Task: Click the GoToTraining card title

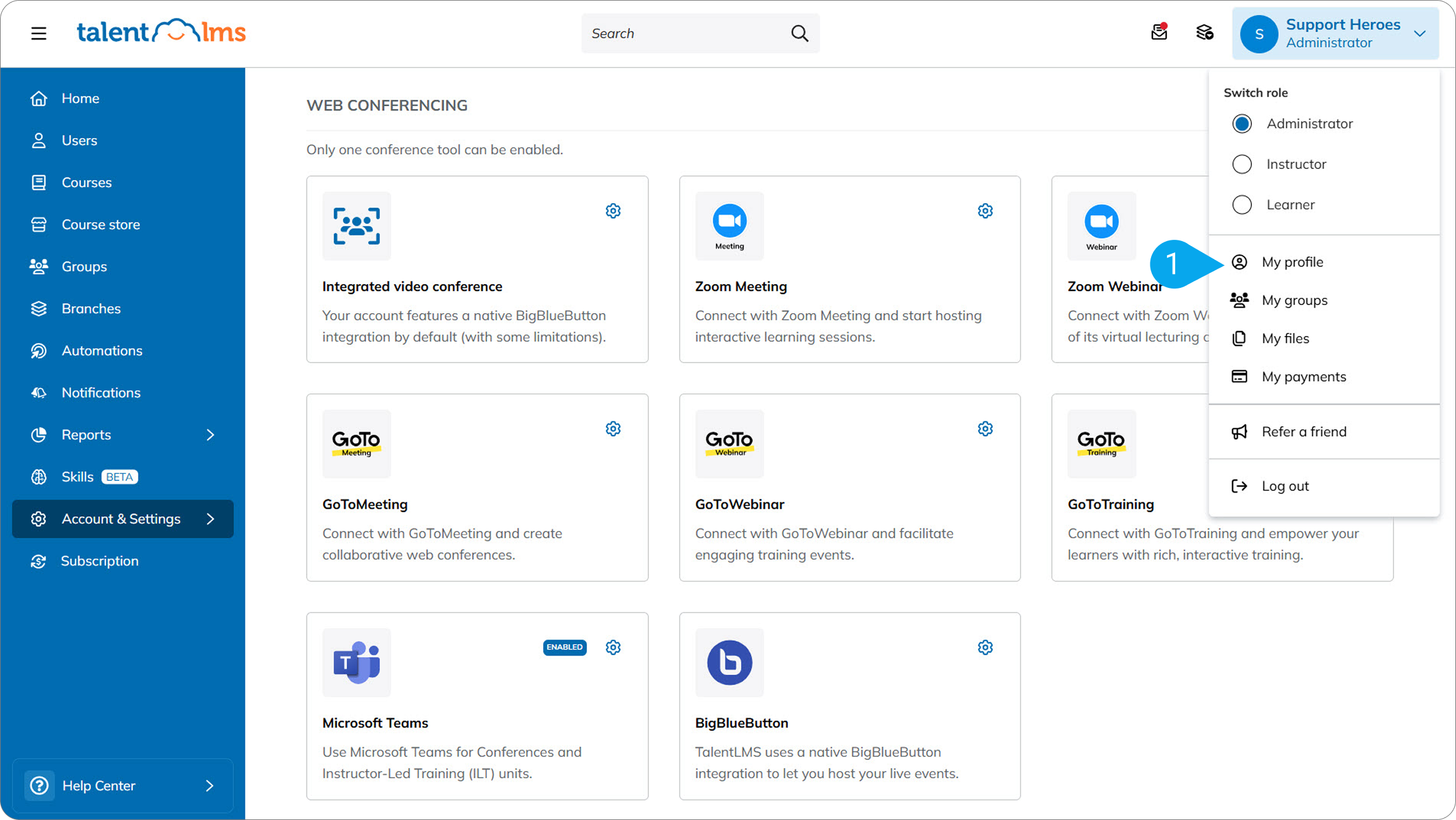Action: click(x=1111, y=504)
